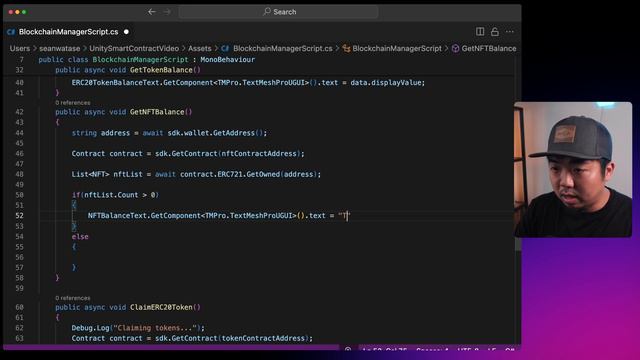Click line number 42 in the gutter
The height and width of the screenshot is (360, 640).
[x=19, y=112]
